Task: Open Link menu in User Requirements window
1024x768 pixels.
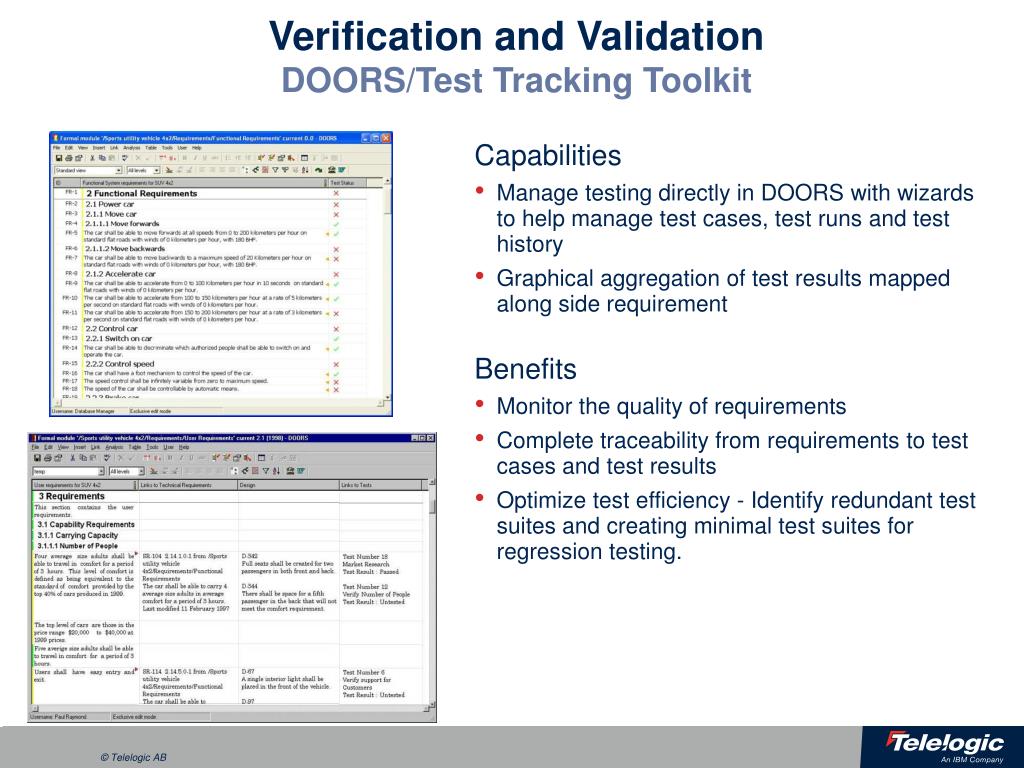Action: (x=95, y=447)
